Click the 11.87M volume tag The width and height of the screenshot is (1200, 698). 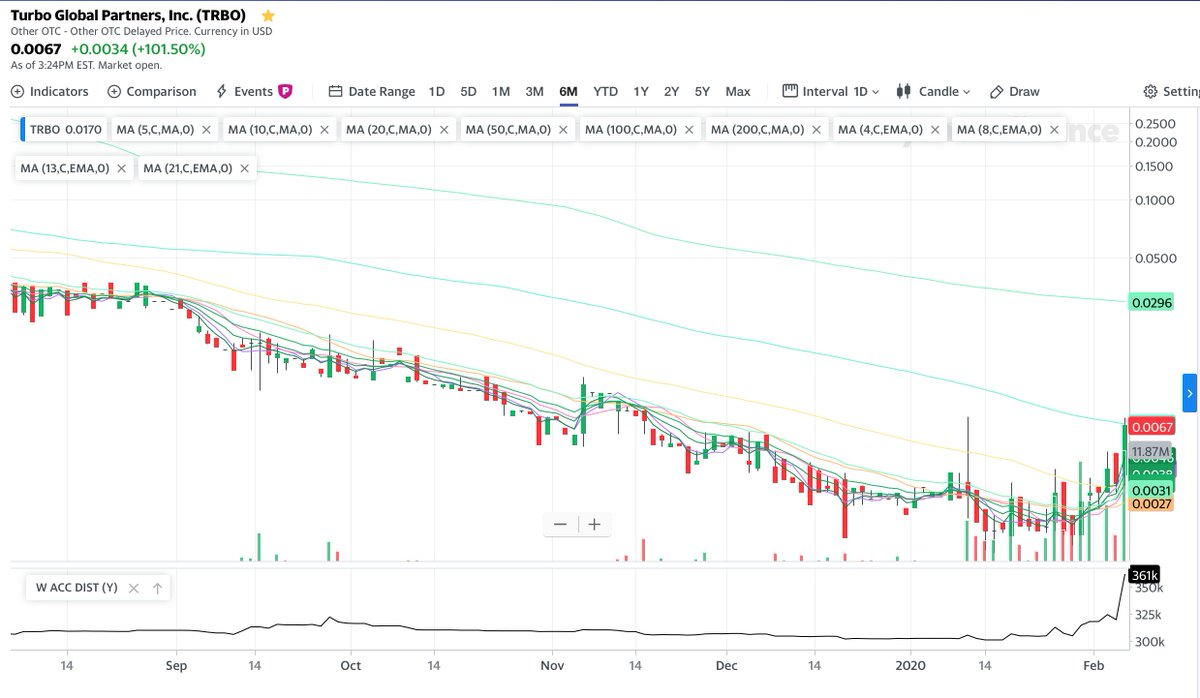1149,452
